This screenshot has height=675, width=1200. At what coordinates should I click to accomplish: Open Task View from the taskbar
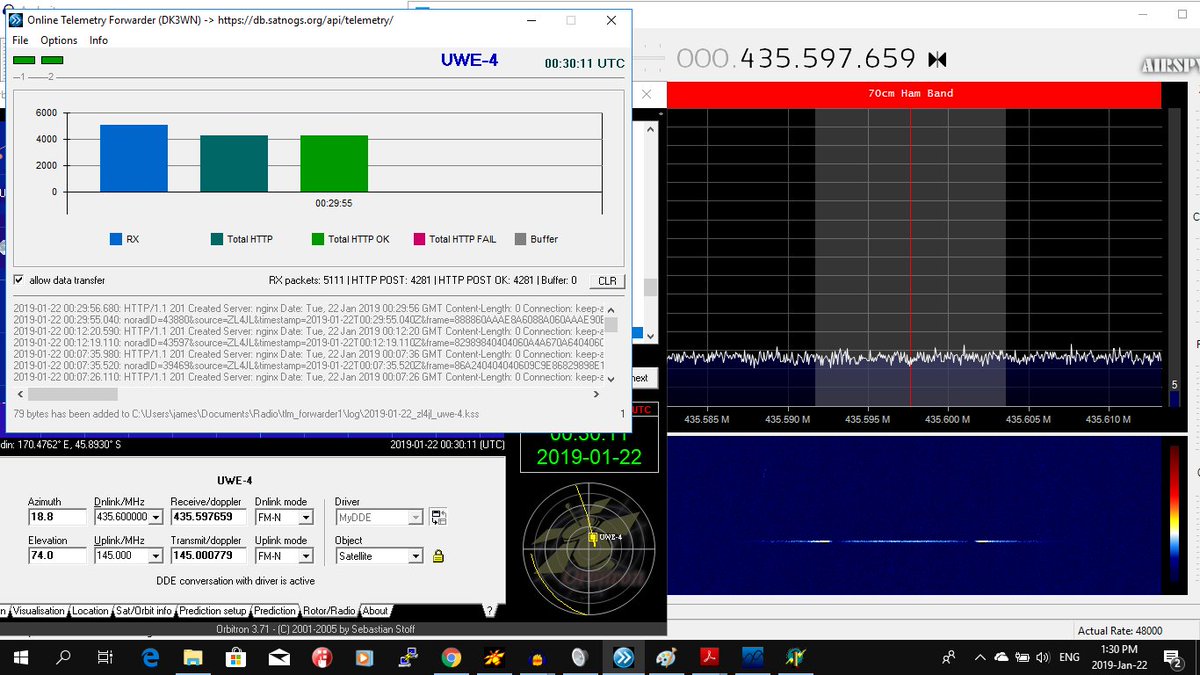coord(105,657)
